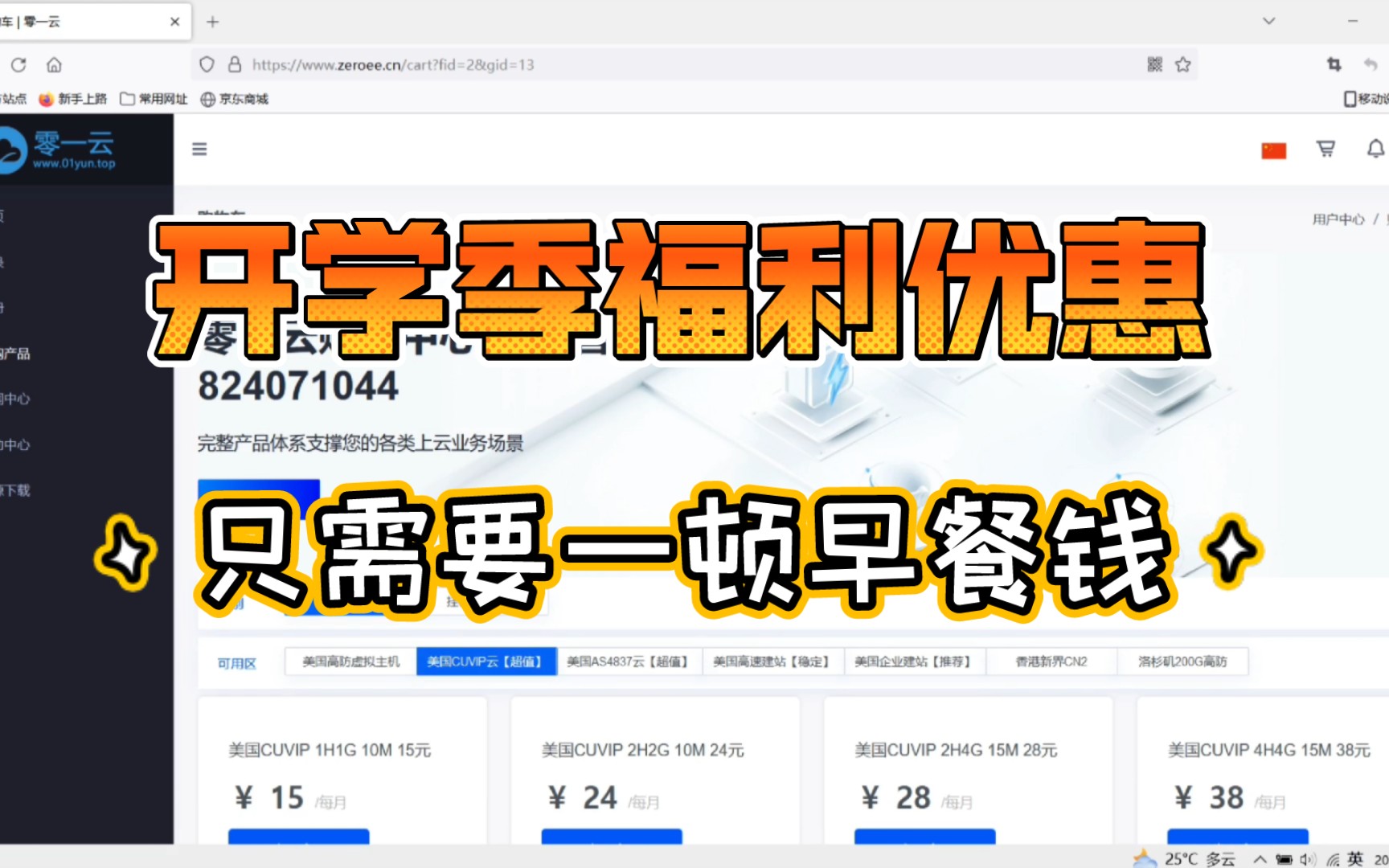Viewport: 1389px width, 868px height.
Task: Open the taskbar volume speaker icon
Action: 1309,859
